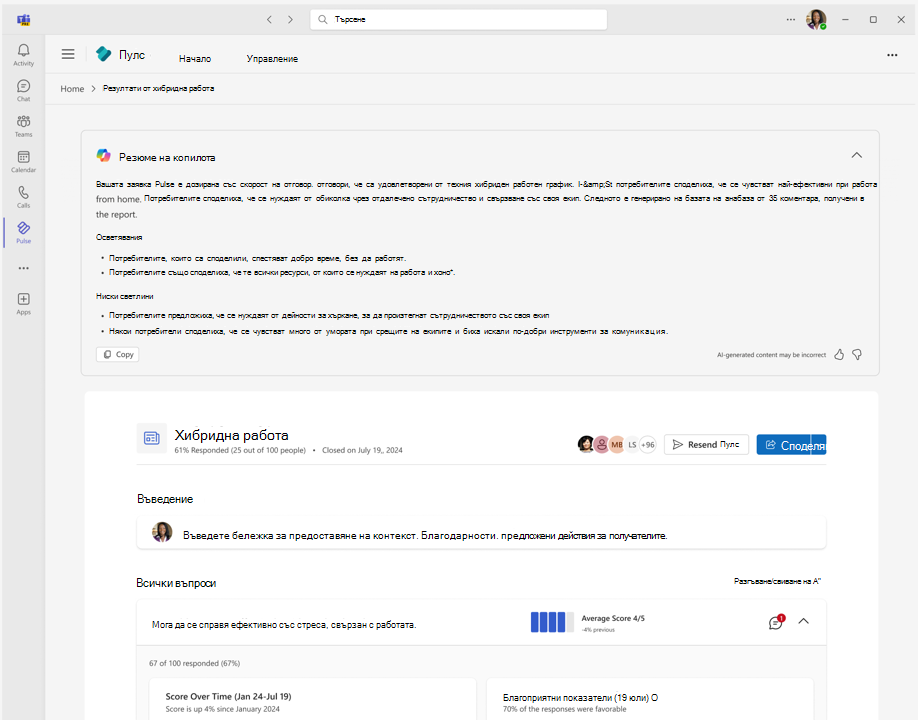The width and height of the screenshot is (918, 720).
Task: Expand or collapse all questions
Action: point(777,581)
